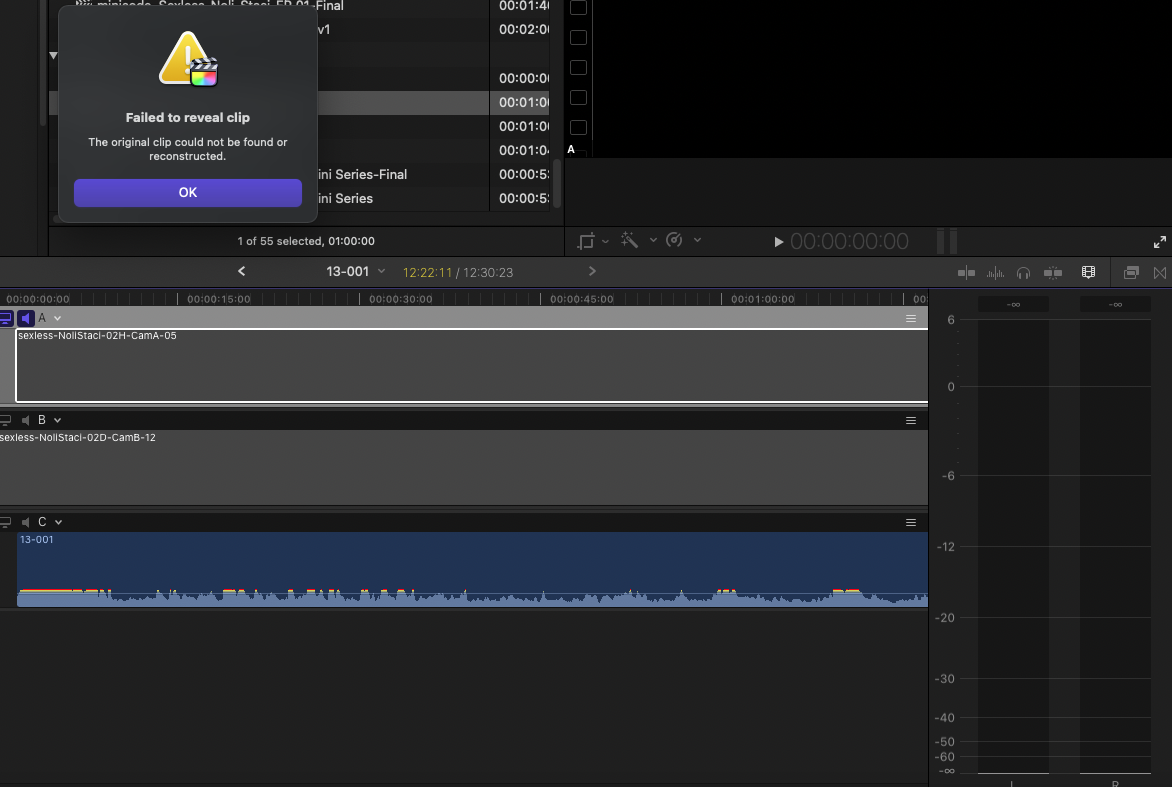Click OK to dismiss the error dialog
1172x787 pixels.
point(187,193)
